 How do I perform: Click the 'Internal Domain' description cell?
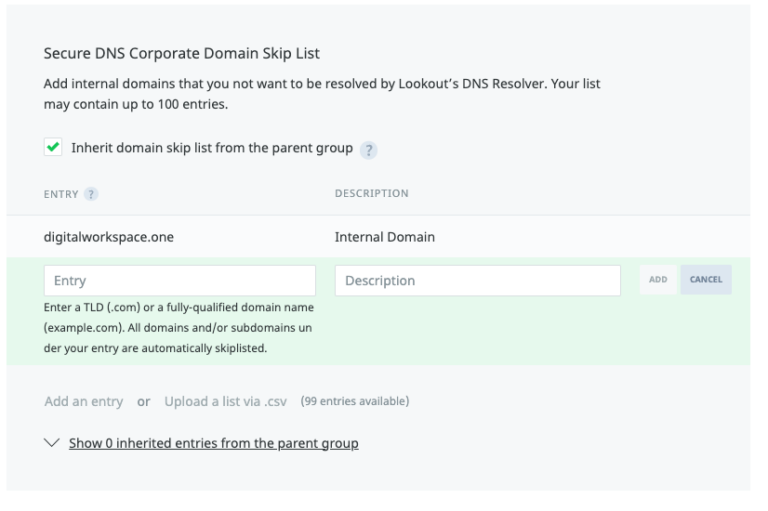coord(384,238)
